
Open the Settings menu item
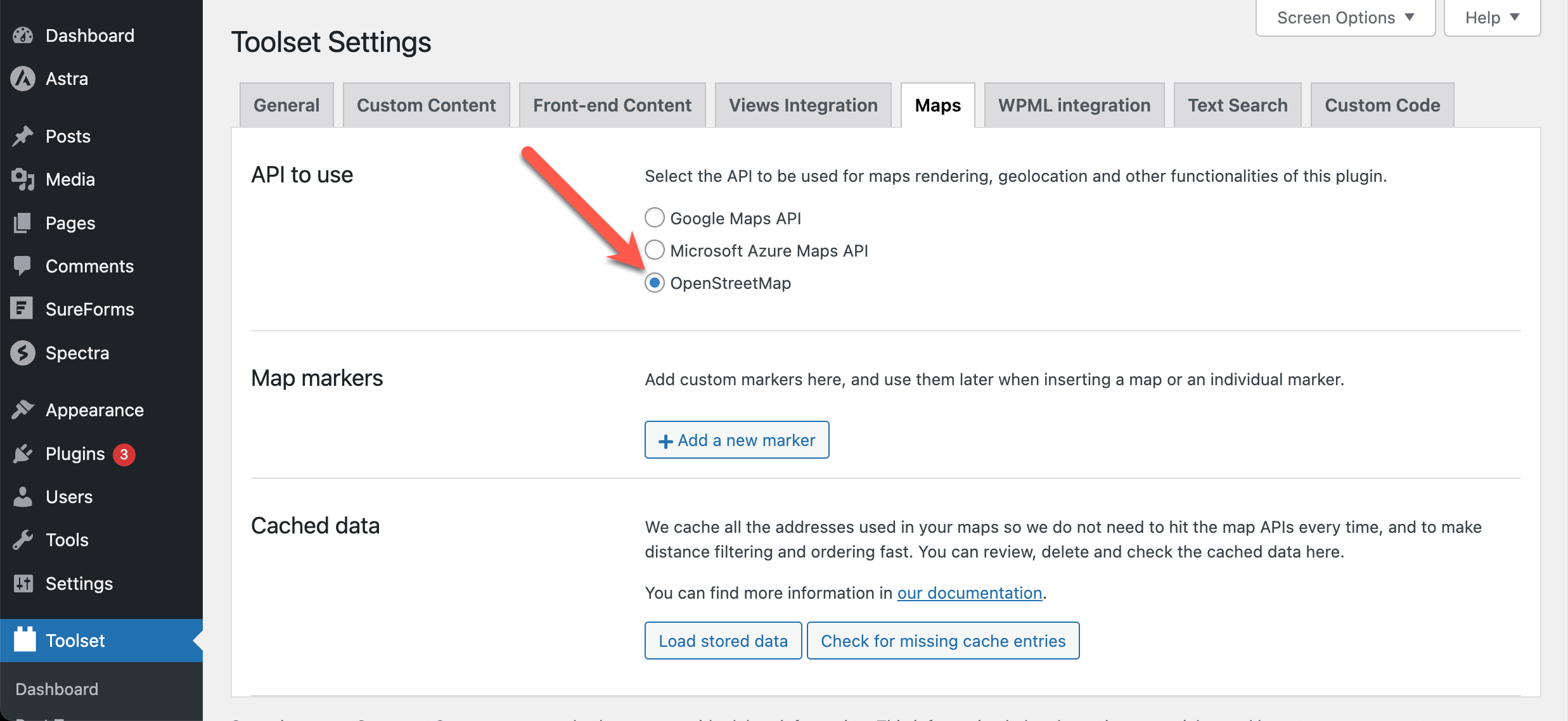pyautogui.click(x=101, y=584)
